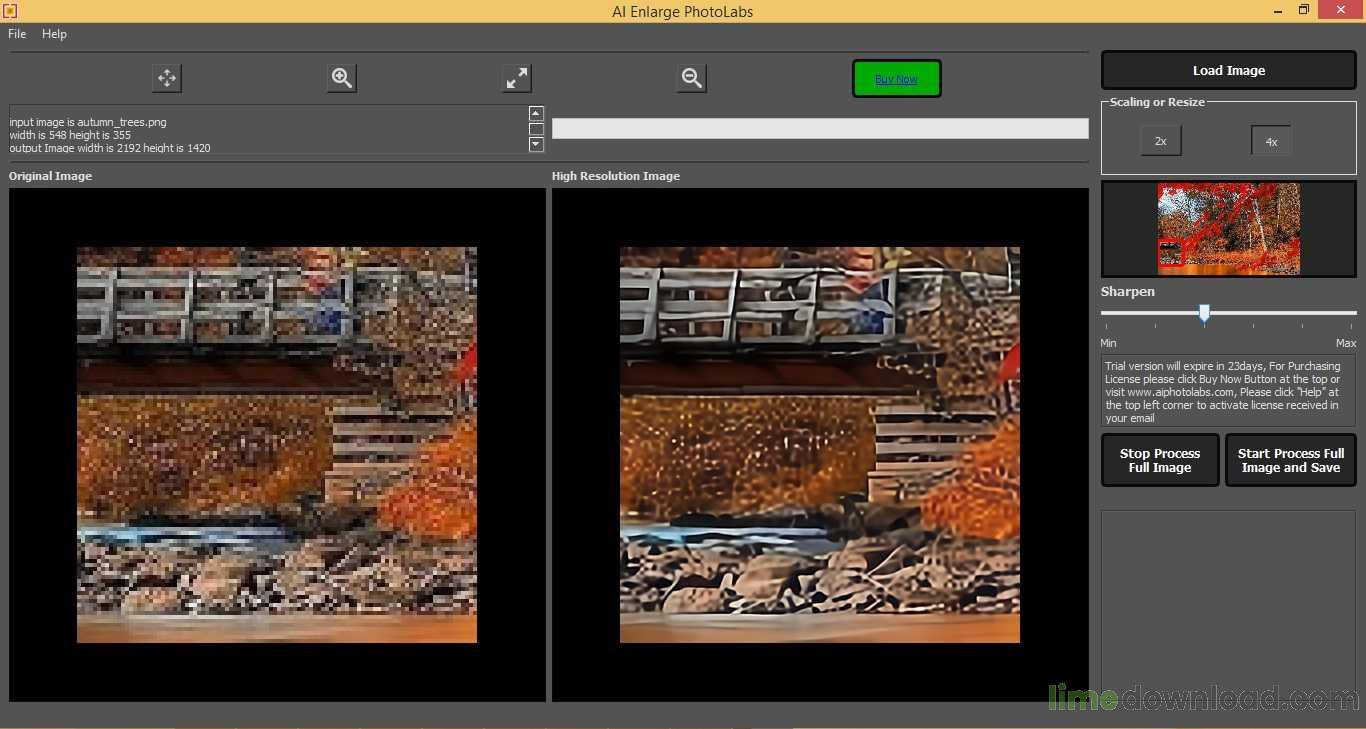Viewport: 1366px width, 729px height.
Task: Select the 2x scaling option
Action: 1160,141
